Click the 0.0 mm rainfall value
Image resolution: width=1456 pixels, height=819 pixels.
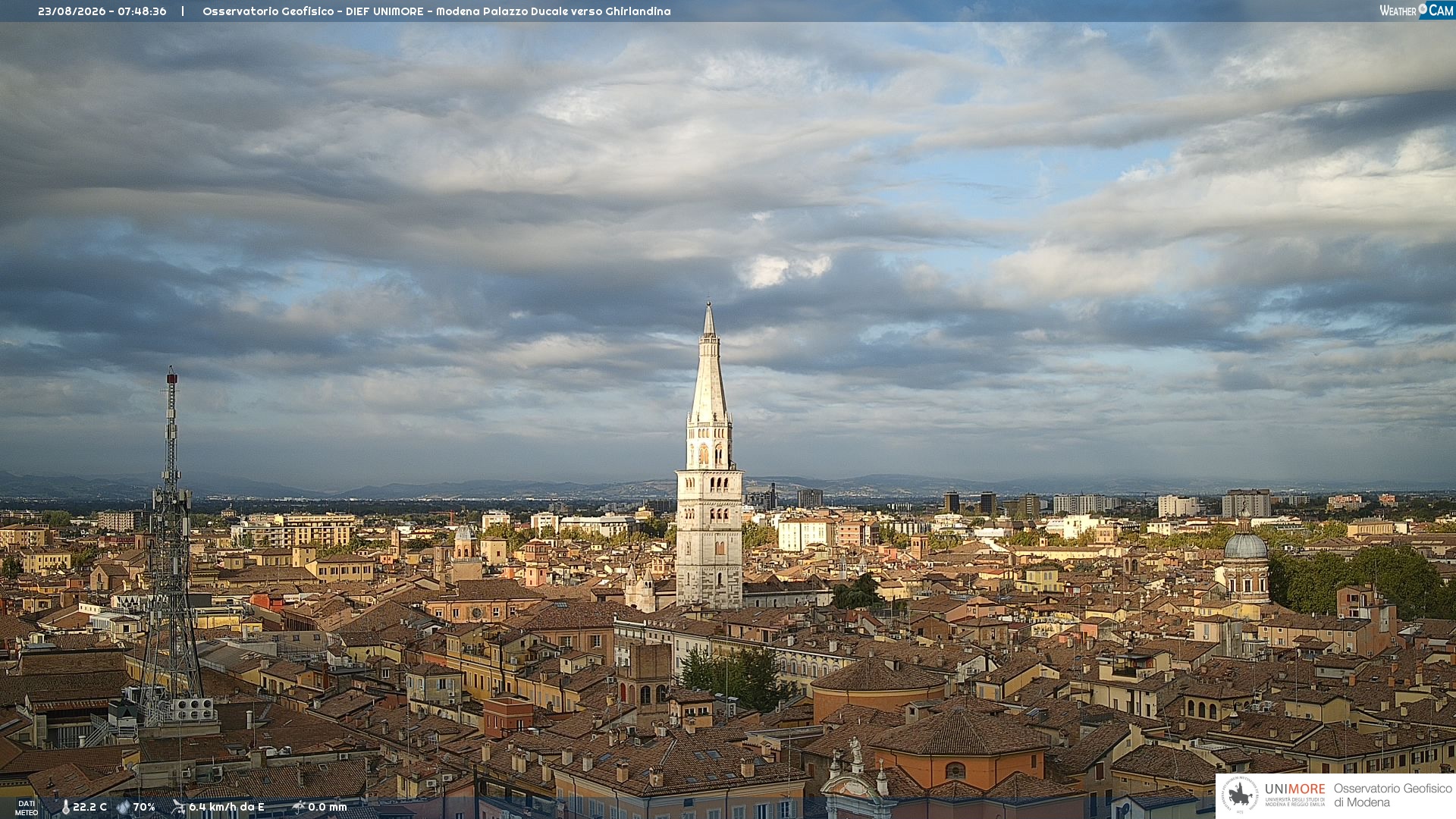click(x=327, y=807)
